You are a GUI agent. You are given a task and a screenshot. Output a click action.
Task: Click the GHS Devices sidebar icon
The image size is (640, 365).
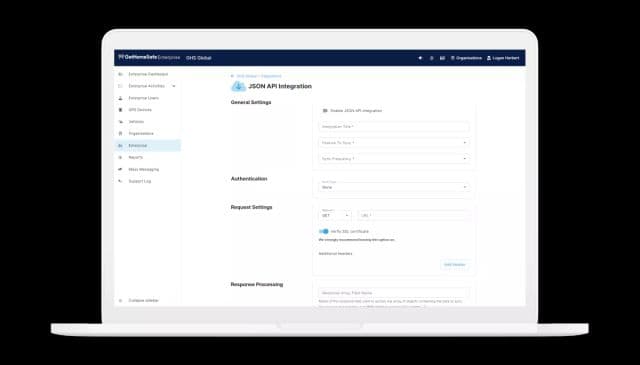120,110
